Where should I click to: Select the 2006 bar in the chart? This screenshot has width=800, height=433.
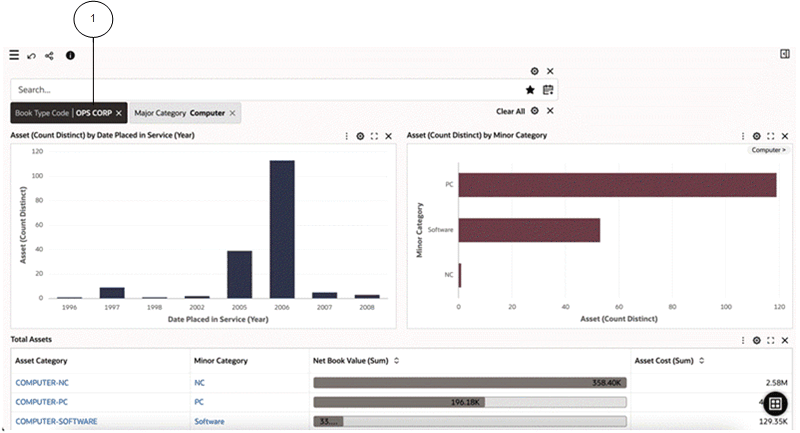[x=282, y=230]
